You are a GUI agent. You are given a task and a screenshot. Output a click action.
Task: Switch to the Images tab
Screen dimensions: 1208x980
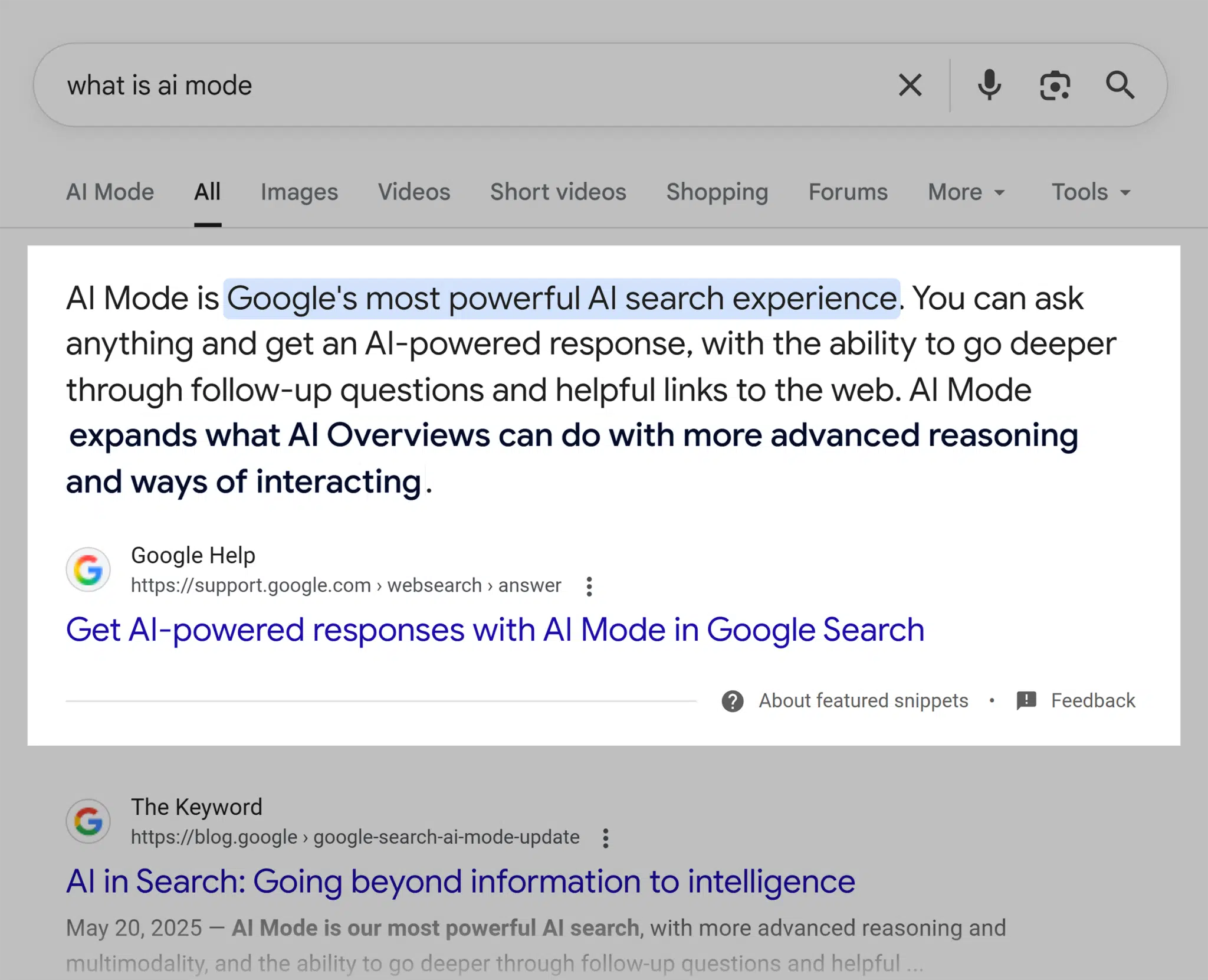coord(300,192)
